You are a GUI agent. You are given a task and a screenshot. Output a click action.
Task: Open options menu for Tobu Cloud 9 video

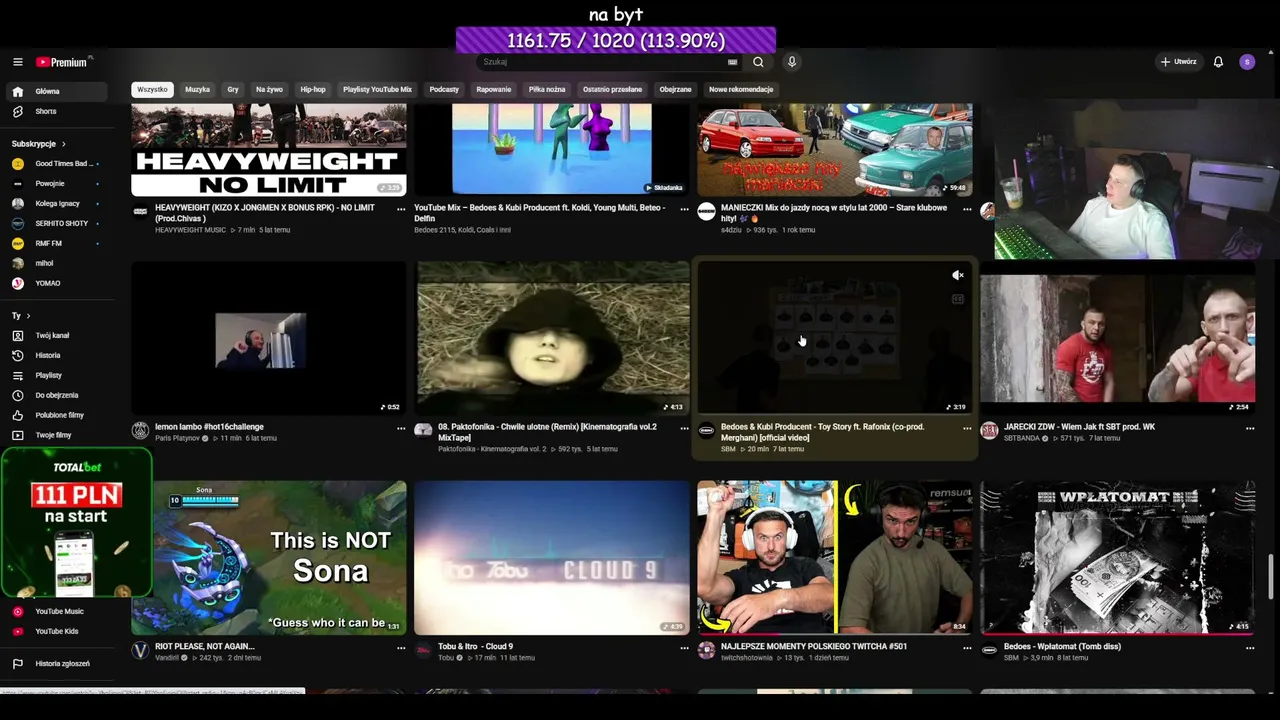(x=684, y=647)
